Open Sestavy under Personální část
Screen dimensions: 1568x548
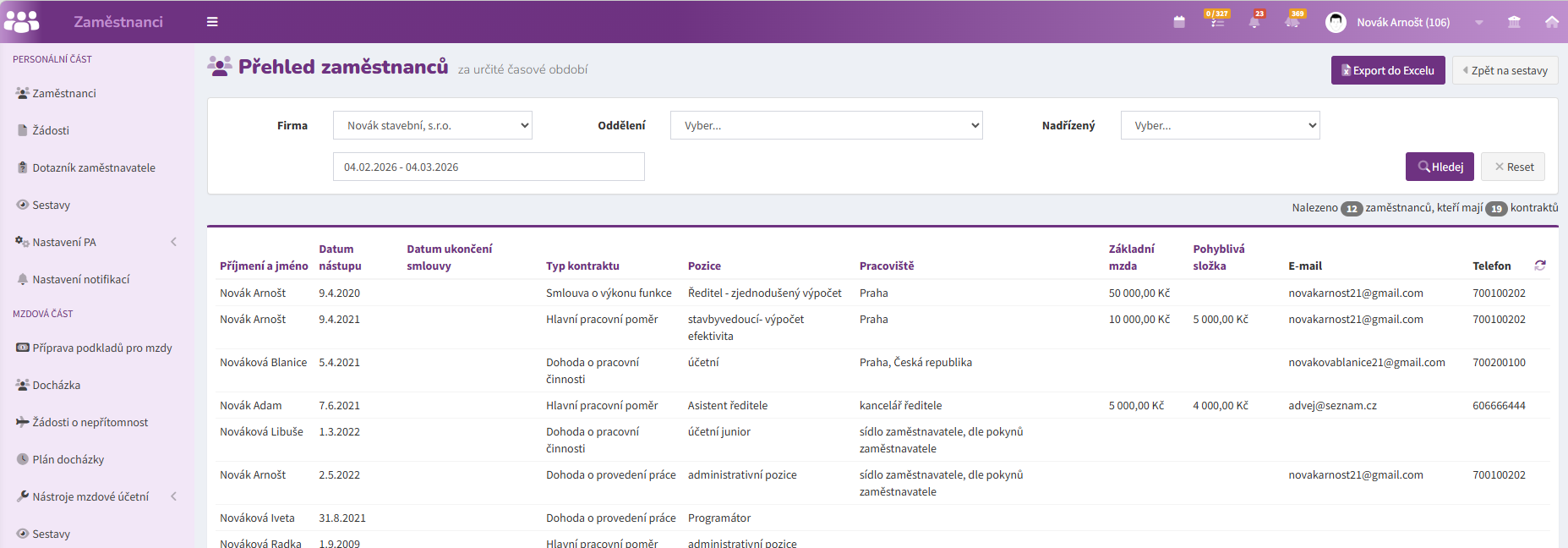pos(51,205)
